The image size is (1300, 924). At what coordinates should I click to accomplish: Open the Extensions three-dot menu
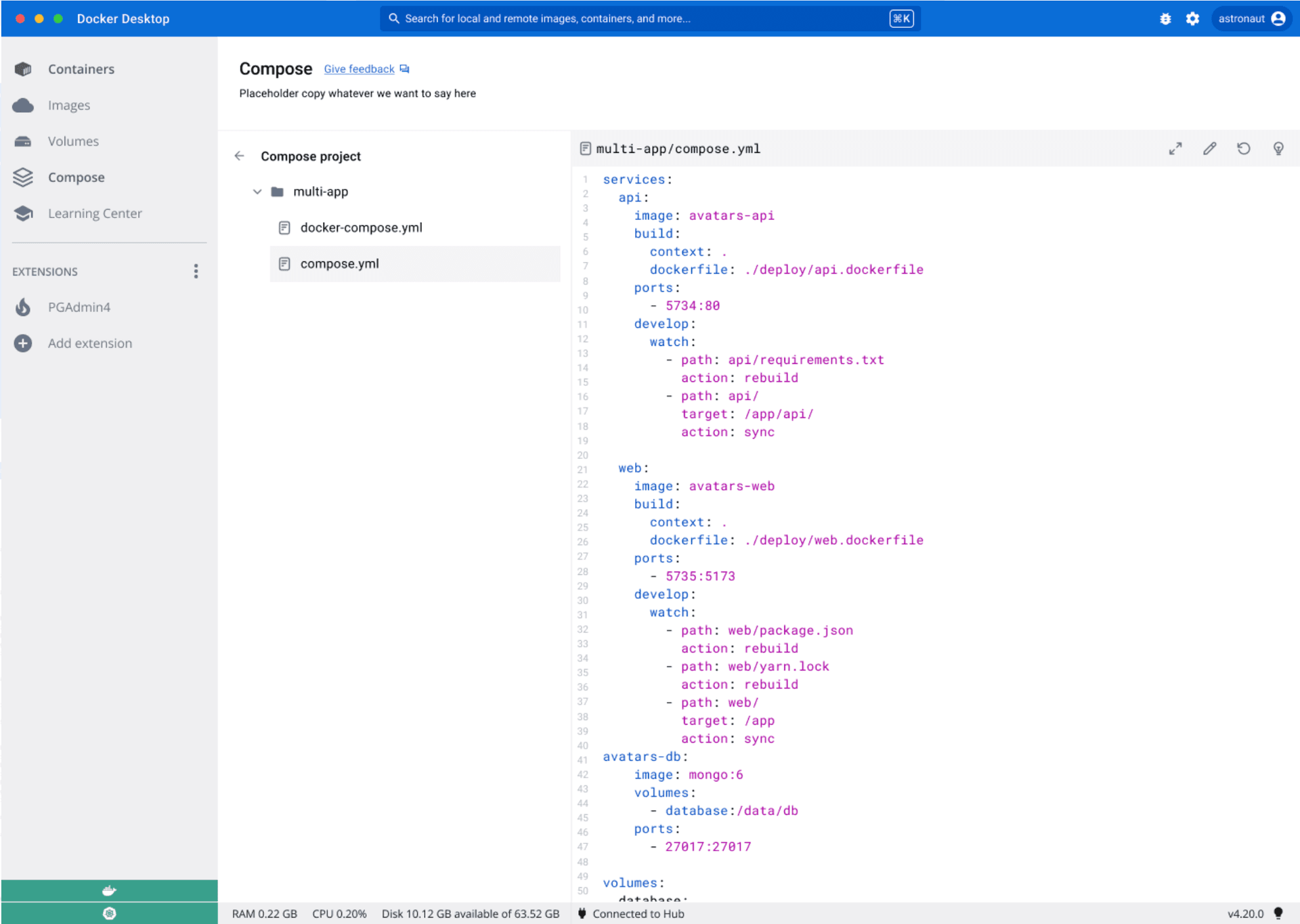[x=196, y=271]
